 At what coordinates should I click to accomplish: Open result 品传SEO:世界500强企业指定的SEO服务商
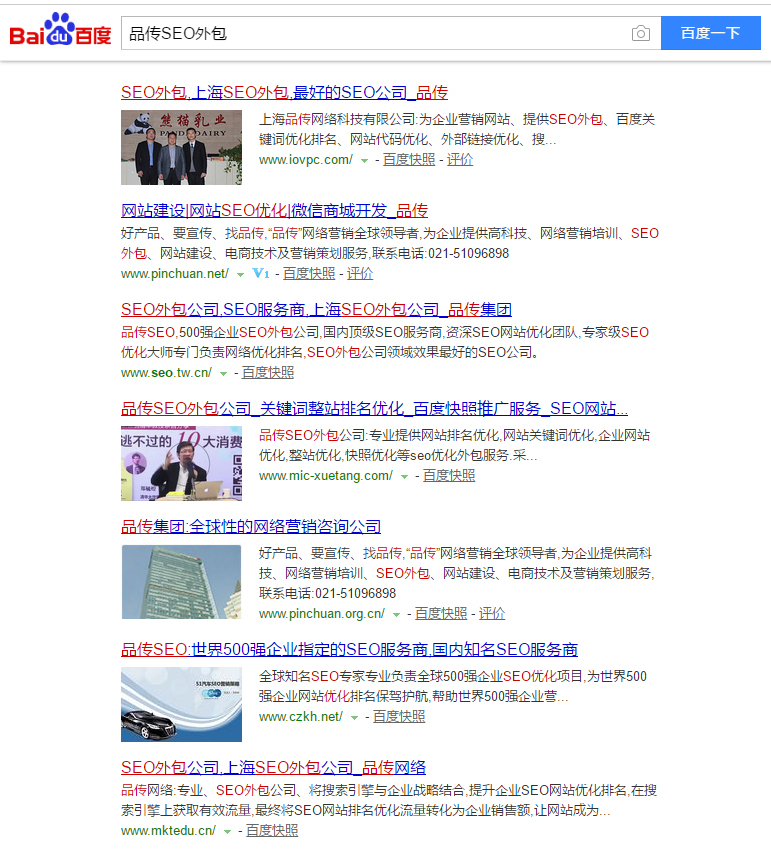tap(349, 649)
